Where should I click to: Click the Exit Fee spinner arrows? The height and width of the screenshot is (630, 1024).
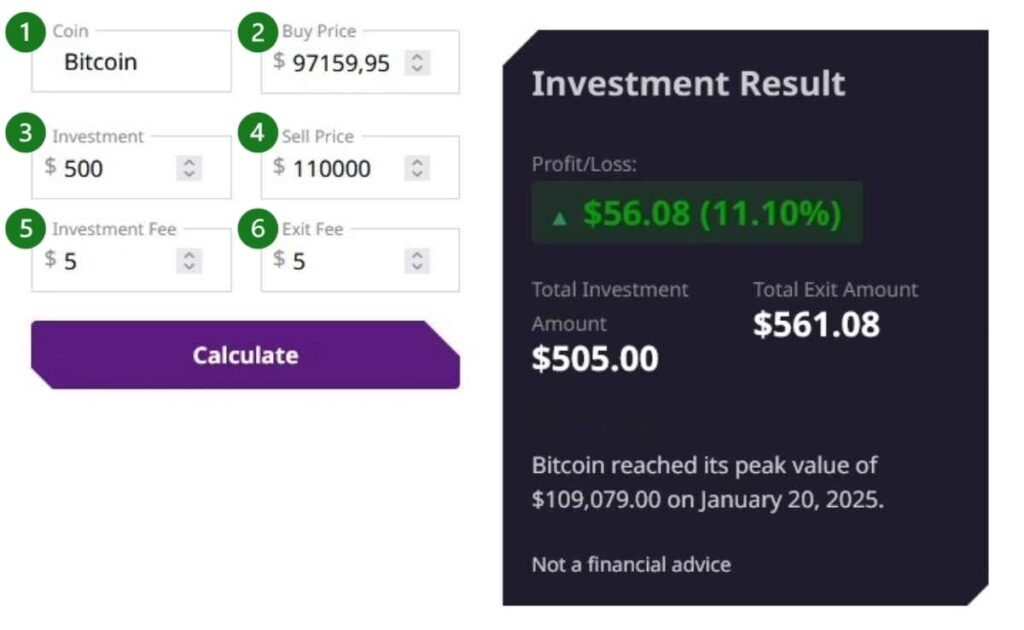[418, 261]
